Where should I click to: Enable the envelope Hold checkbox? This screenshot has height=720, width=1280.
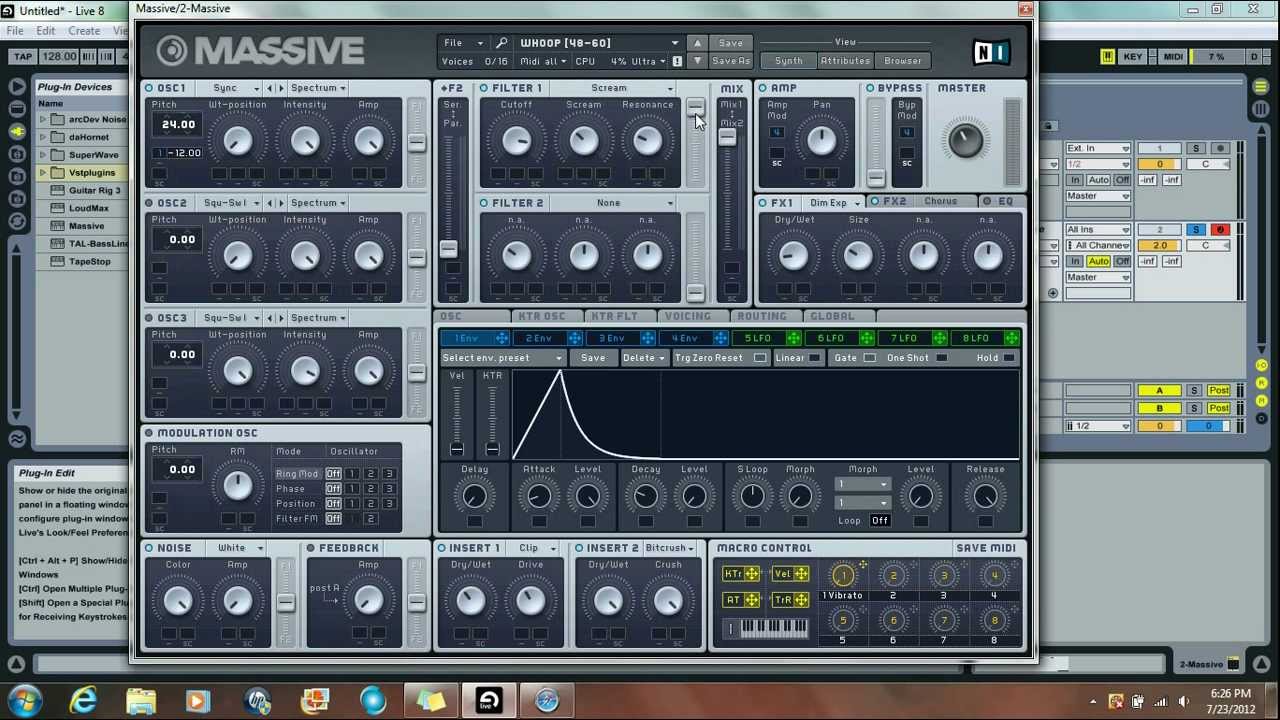point(1009,358)
